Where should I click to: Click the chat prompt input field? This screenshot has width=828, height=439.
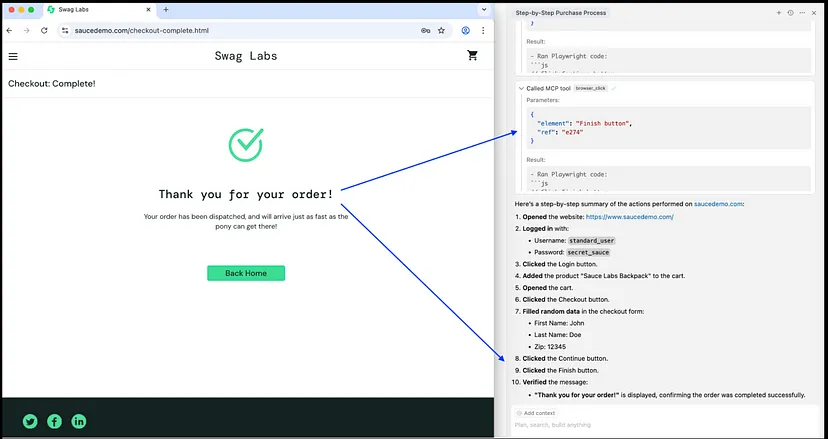coord(665,425)
